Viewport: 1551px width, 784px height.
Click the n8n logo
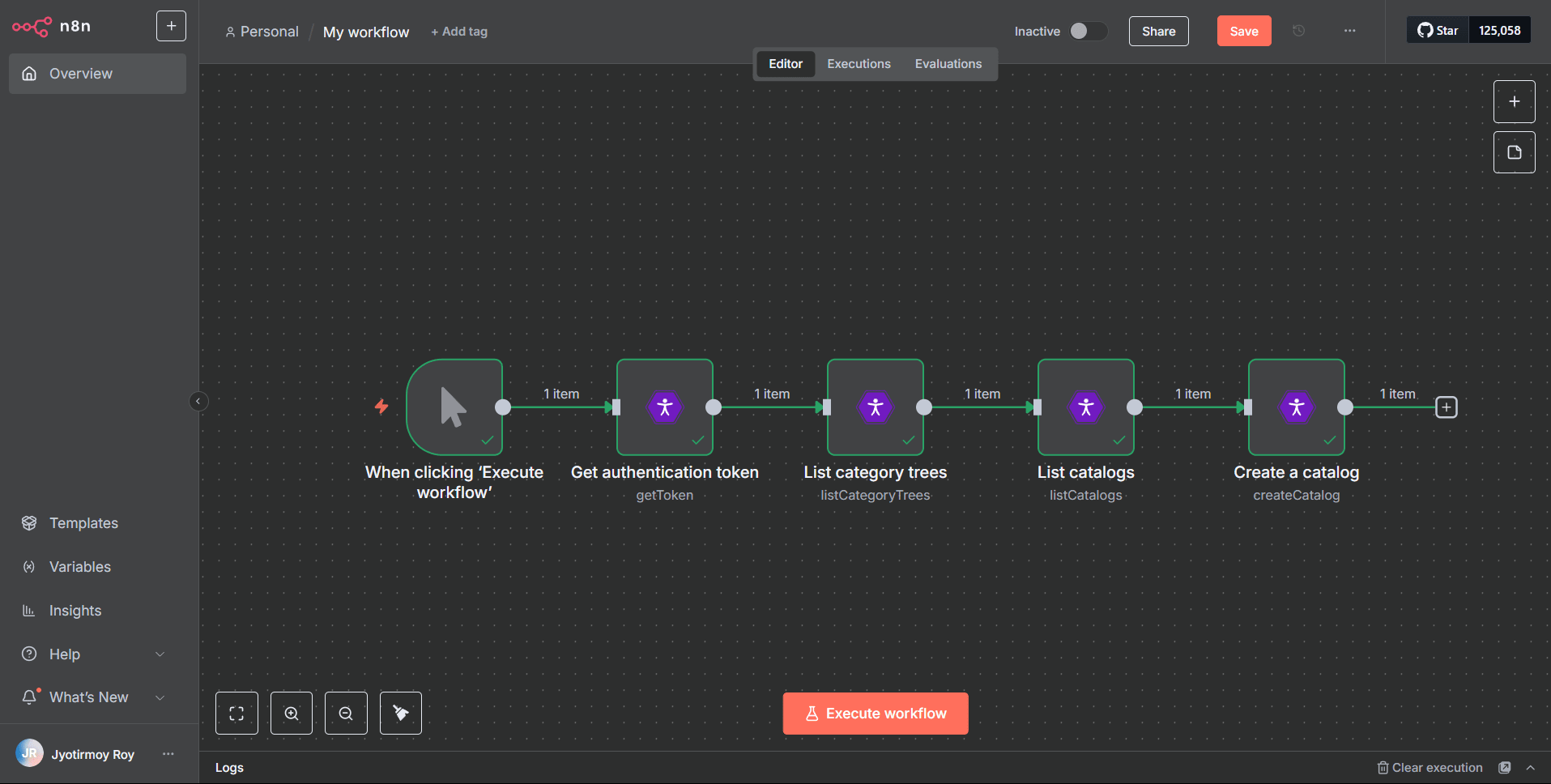(x=32, y=26)
